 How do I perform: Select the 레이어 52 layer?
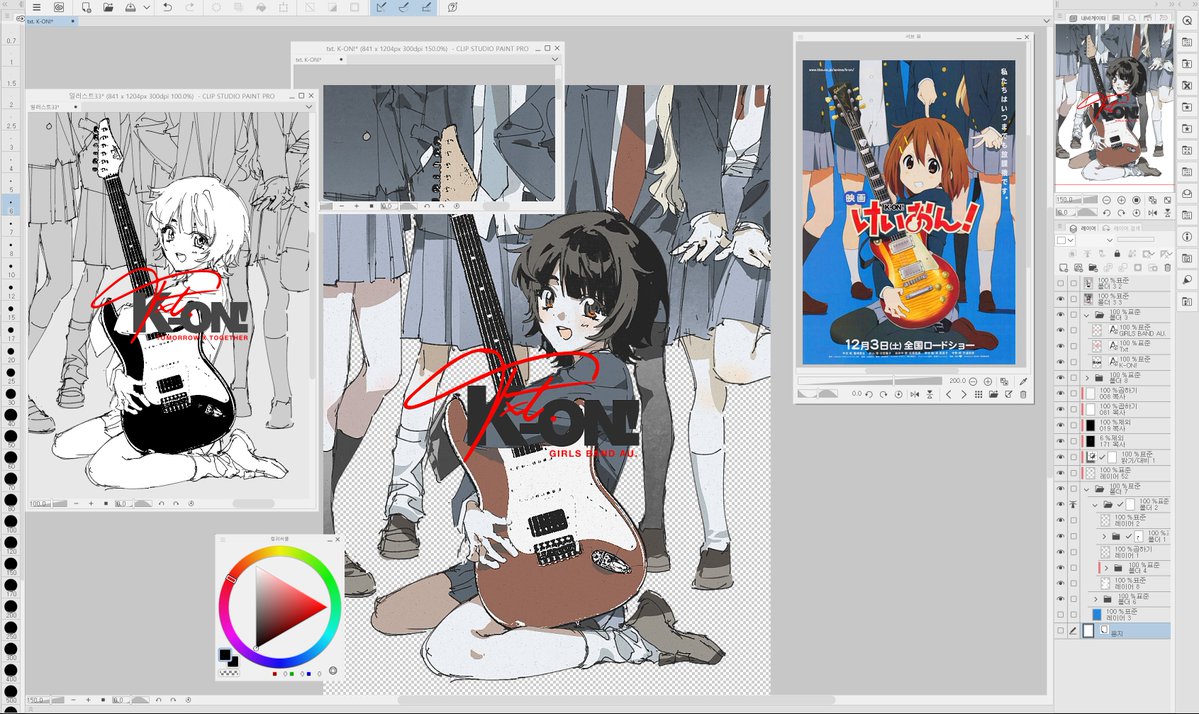tap(1126, 472)
